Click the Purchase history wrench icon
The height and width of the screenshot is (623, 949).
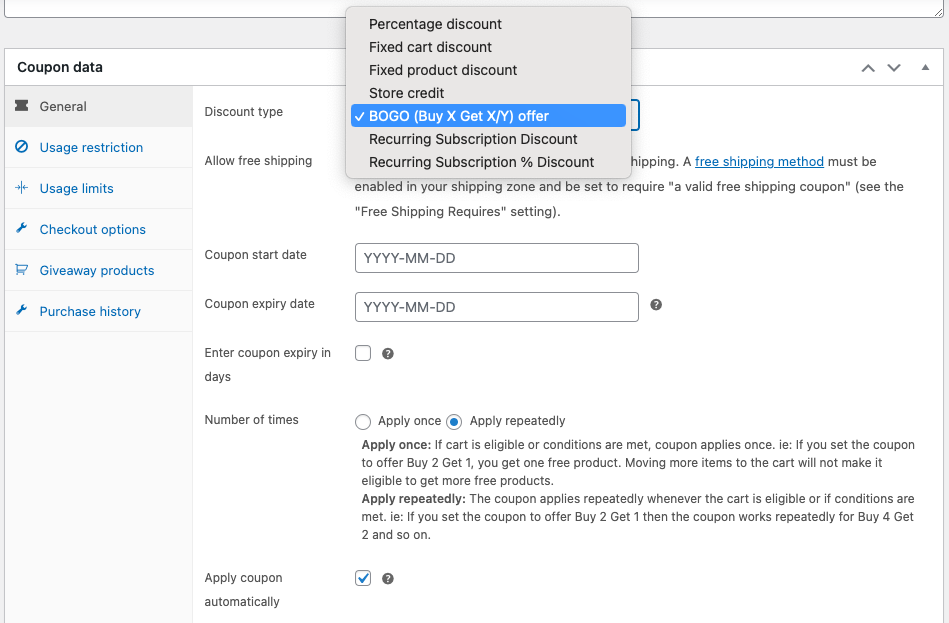(x=22, y=310)
